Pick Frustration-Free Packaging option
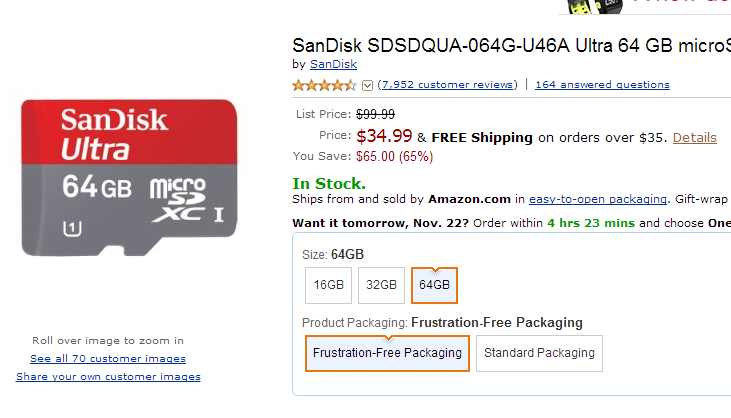Image resolution: width=731 pixels, height=418 pixels. coord(387,353)
